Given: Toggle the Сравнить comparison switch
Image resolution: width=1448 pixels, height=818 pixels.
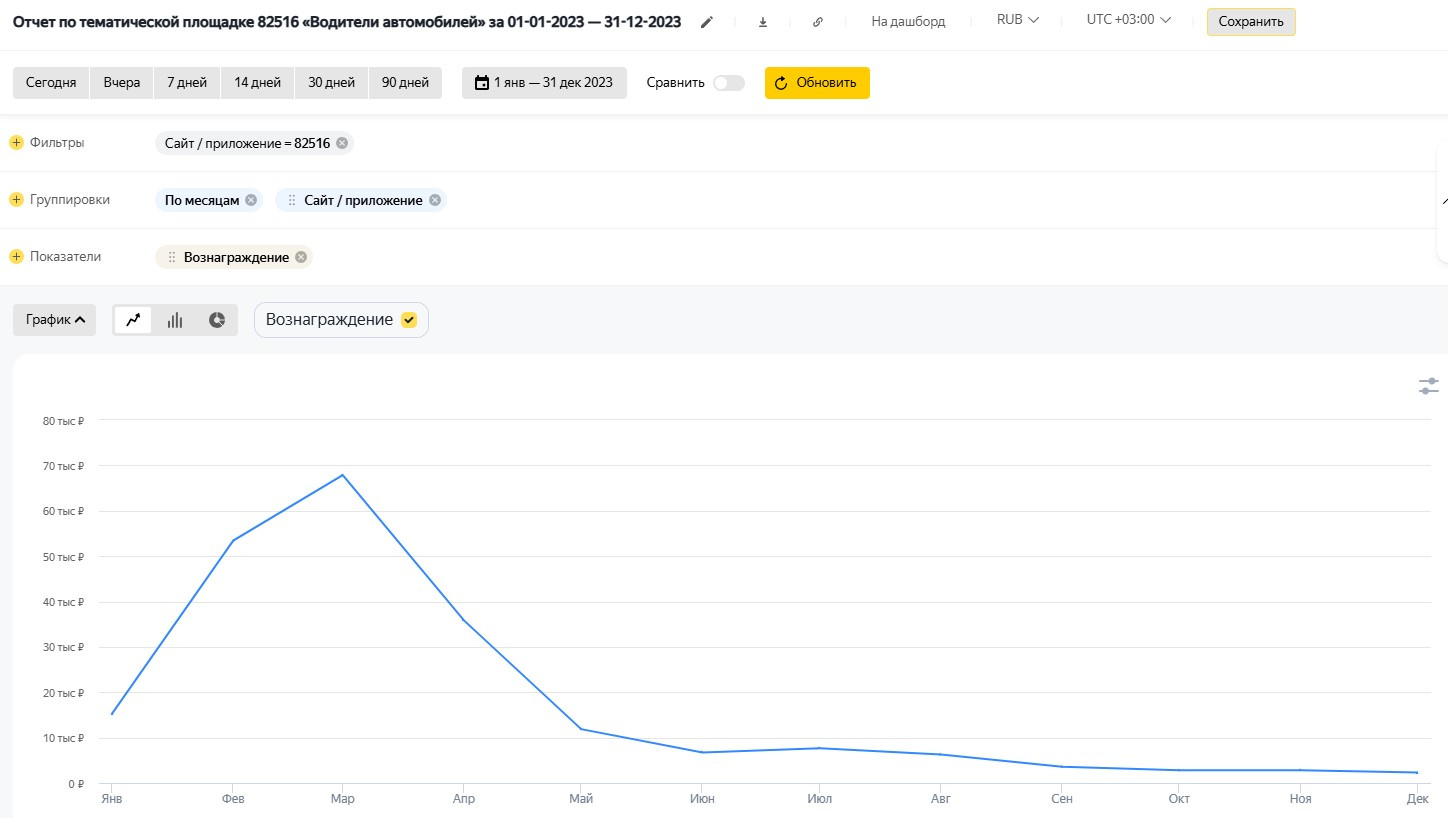Looking at the screenshot, I should point(728,83).
